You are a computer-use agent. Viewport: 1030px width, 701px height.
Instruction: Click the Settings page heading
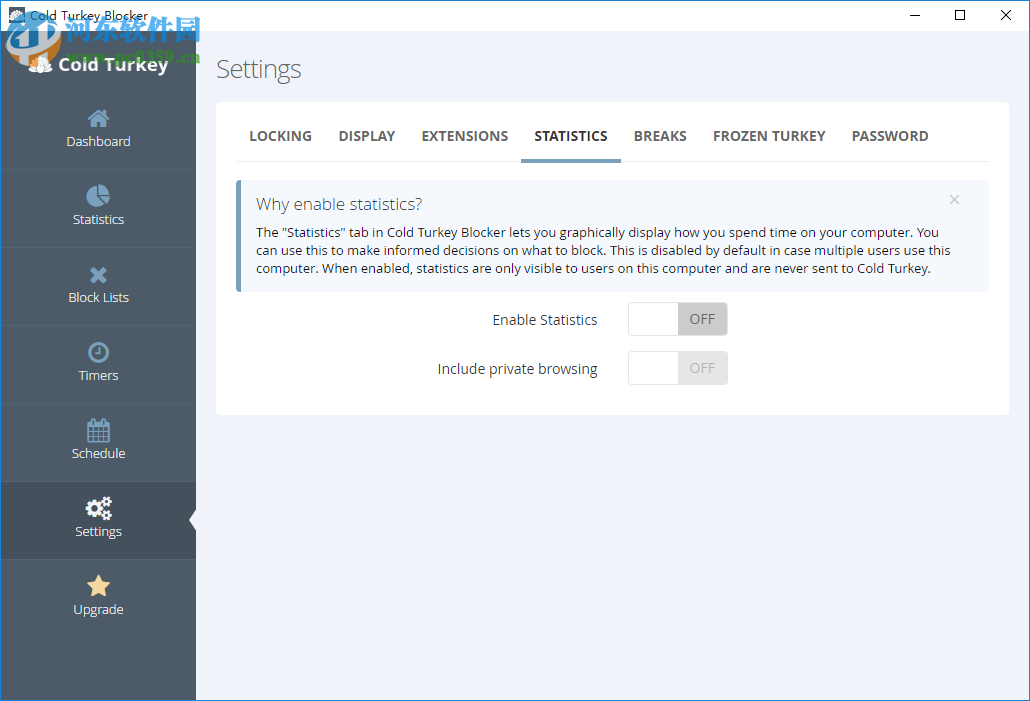coord(259,70)
